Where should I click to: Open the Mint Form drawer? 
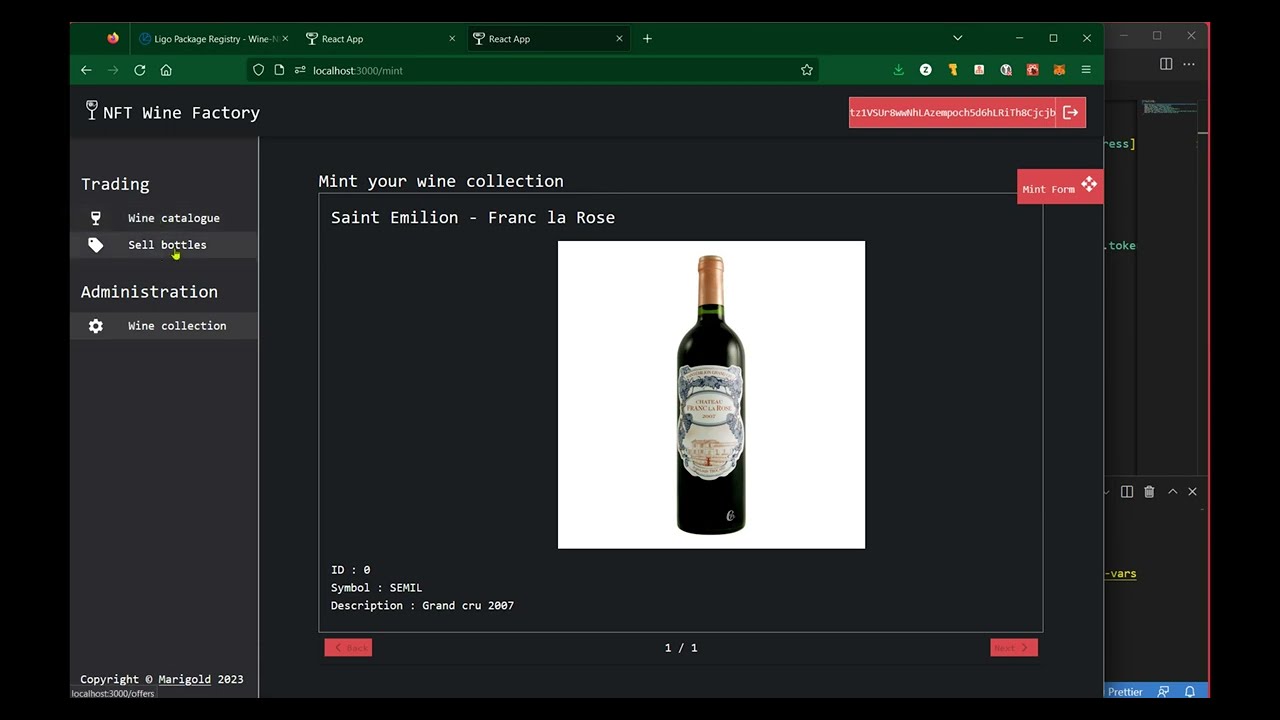1060,187
